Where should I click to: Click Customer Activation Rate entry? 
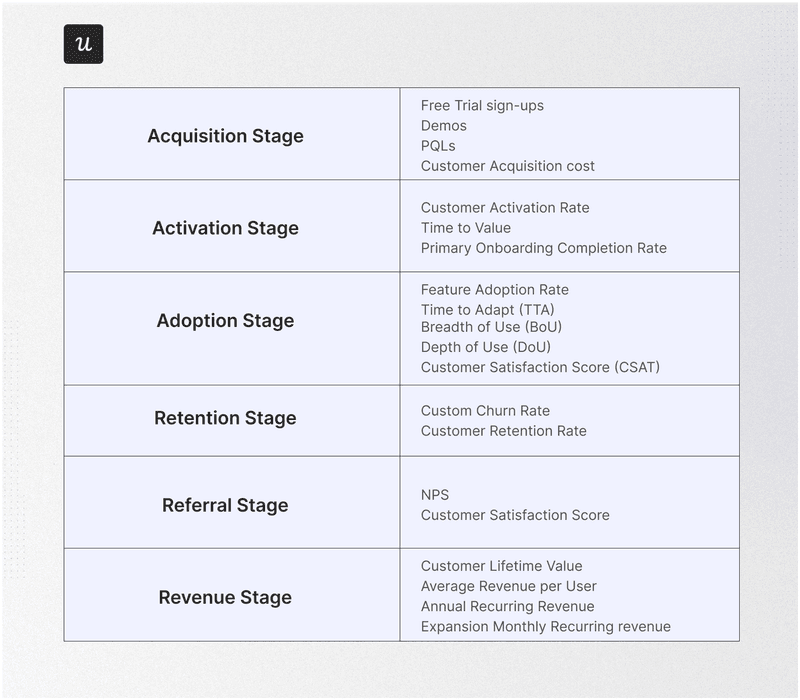point(505,208)
